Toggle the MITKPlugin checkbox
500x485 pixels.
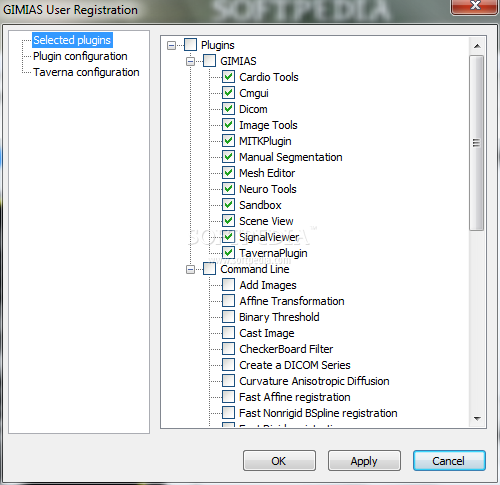(x=228, y=141)
